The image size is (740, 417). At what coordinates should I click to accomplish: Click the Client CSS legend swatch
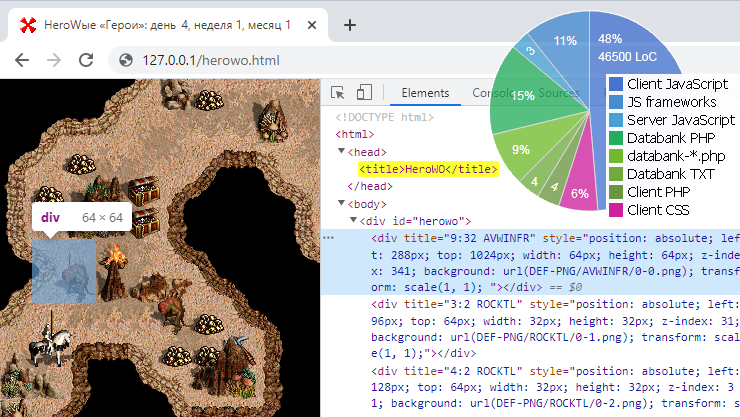pos(616,209)
